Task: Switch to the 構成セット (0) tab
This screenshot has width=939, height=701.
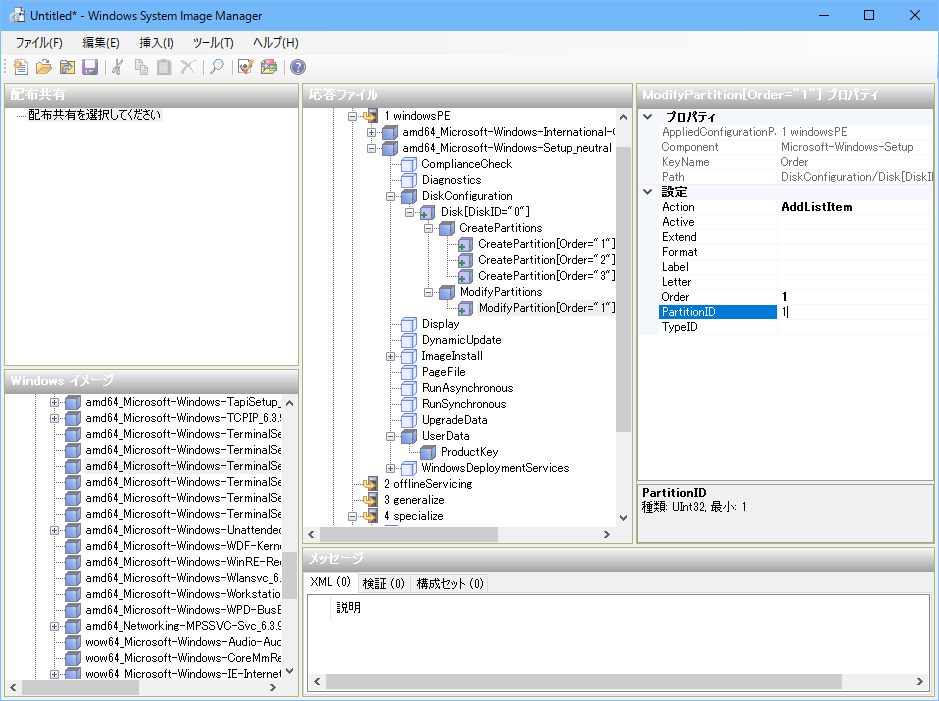Action: point(450,583)
